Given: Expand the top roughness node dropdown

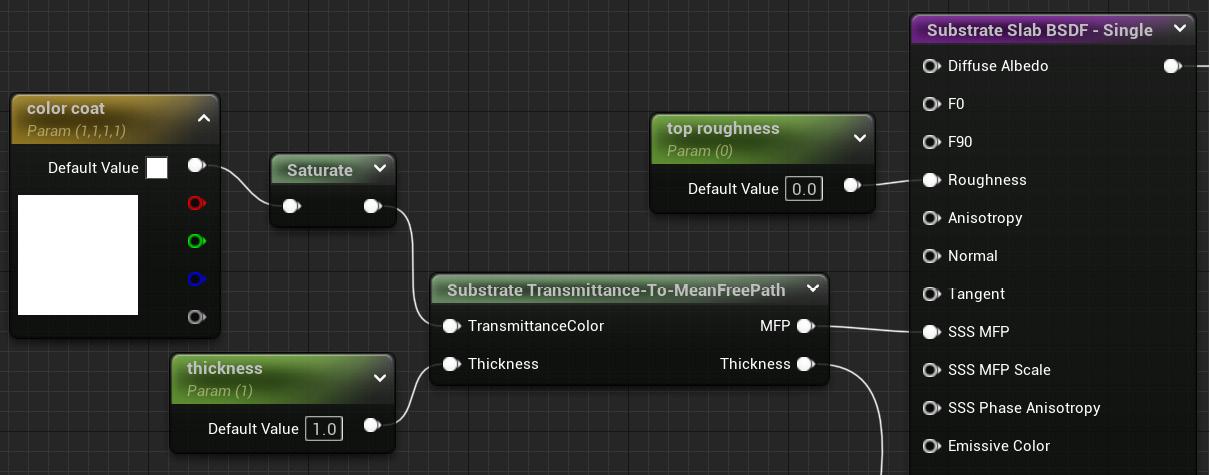Looking at the screenshot, I should (x=860, y=138).
